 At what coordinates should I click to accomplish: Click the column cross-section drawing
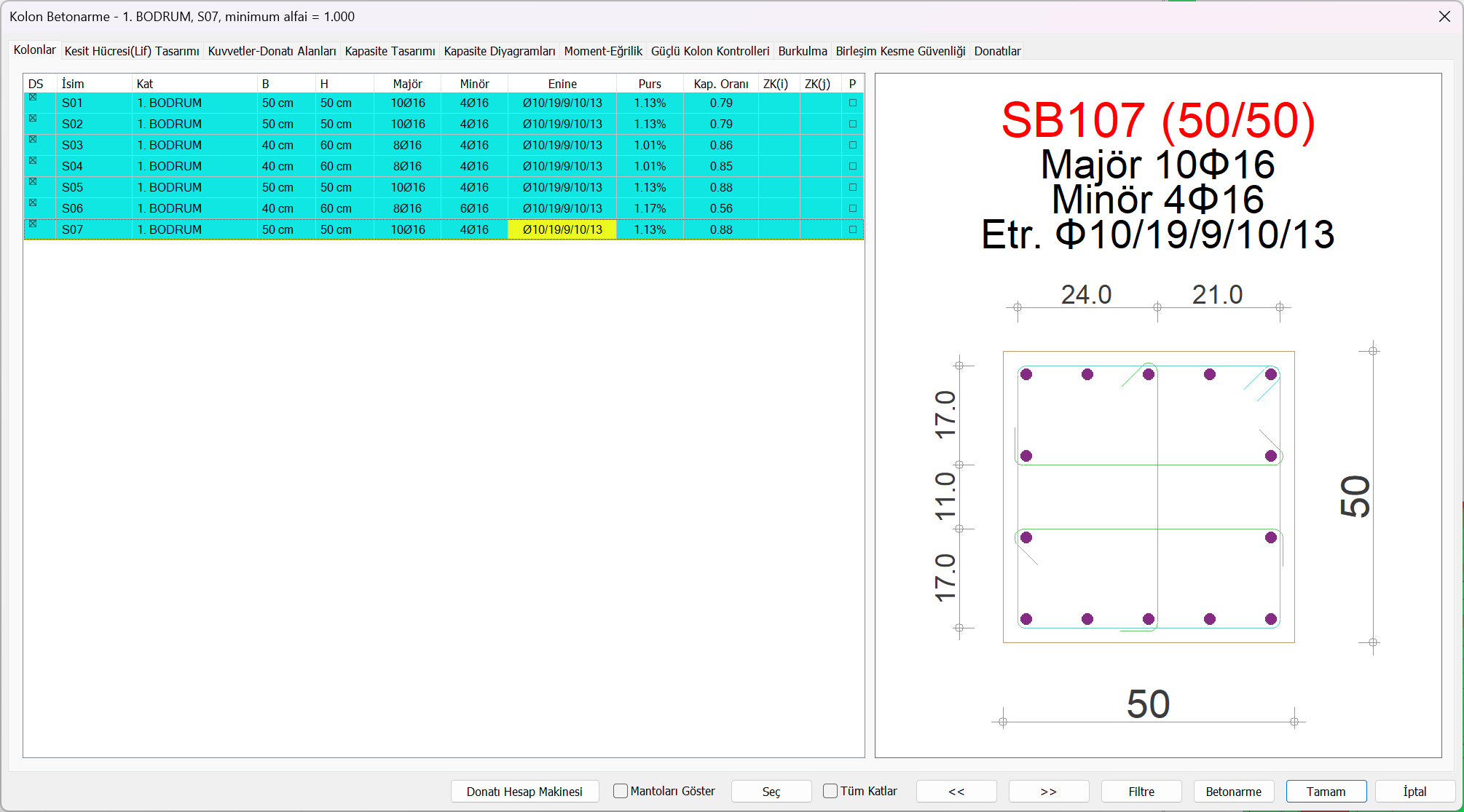[x=1149, y=497]
